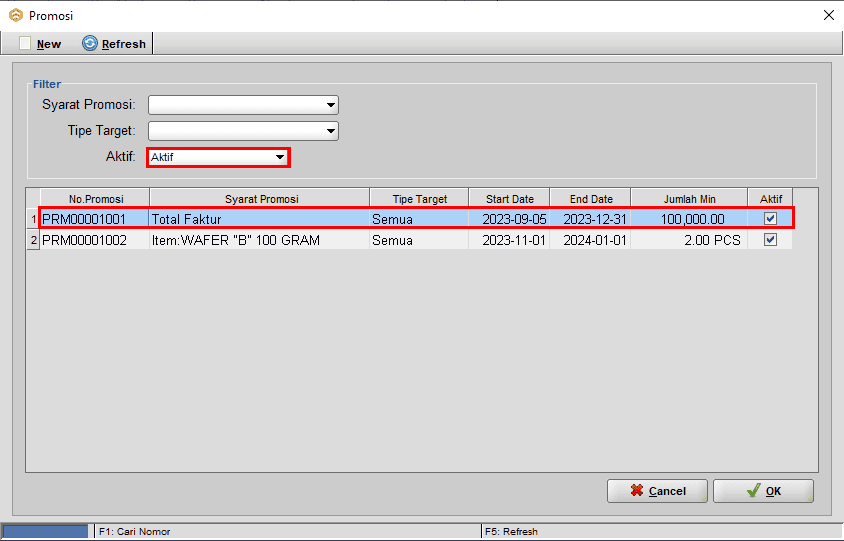Click the Aktif column header
Viewport: 844px width, 541px height.
coord(770,199)
